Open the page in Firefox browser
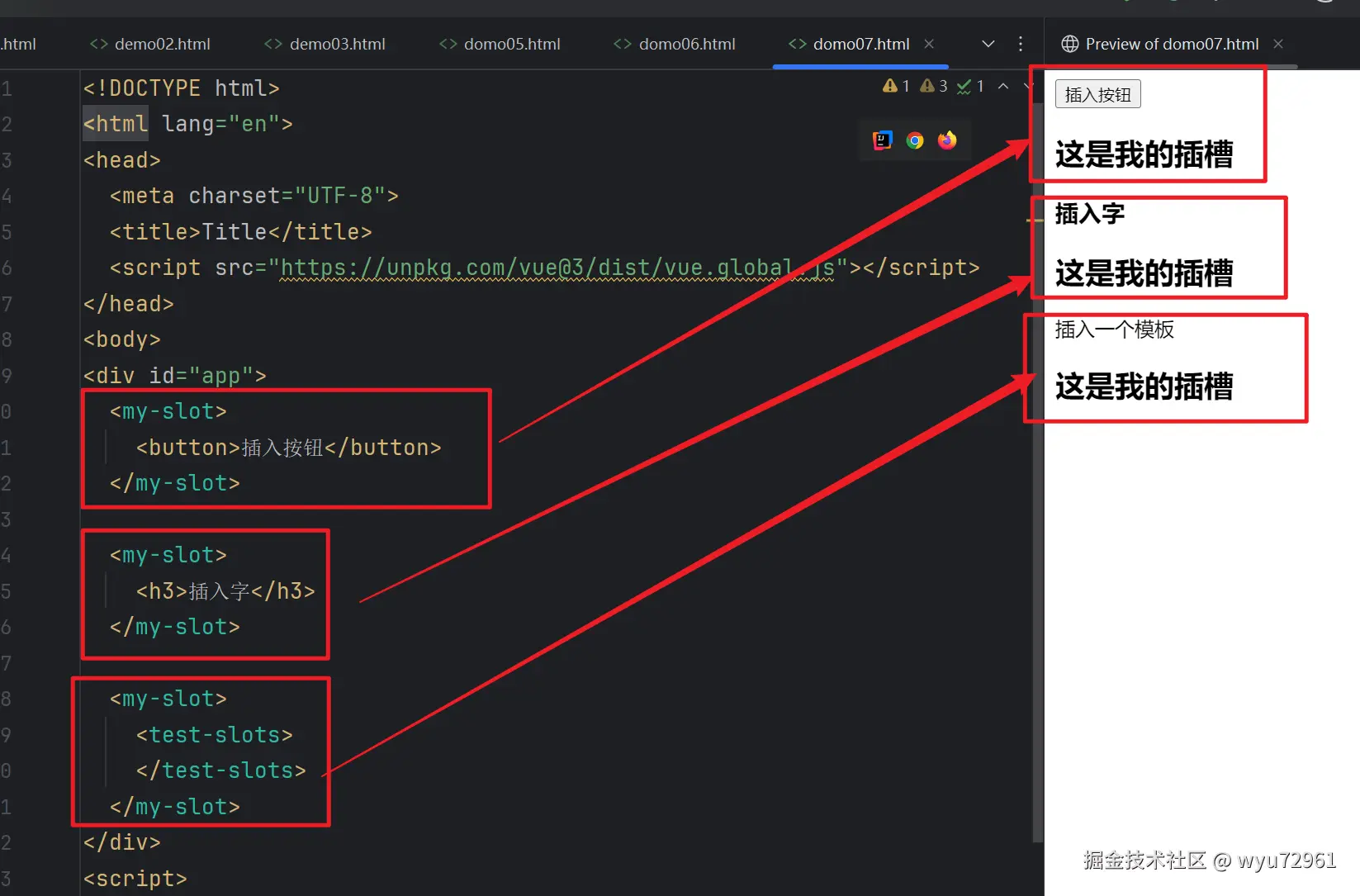This screenshot has width=1360, height=896. [947, 140]
